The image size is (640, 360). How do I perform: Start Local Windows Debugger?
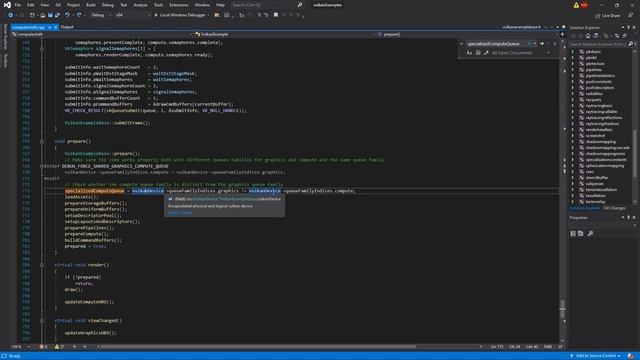click(181, 15)
